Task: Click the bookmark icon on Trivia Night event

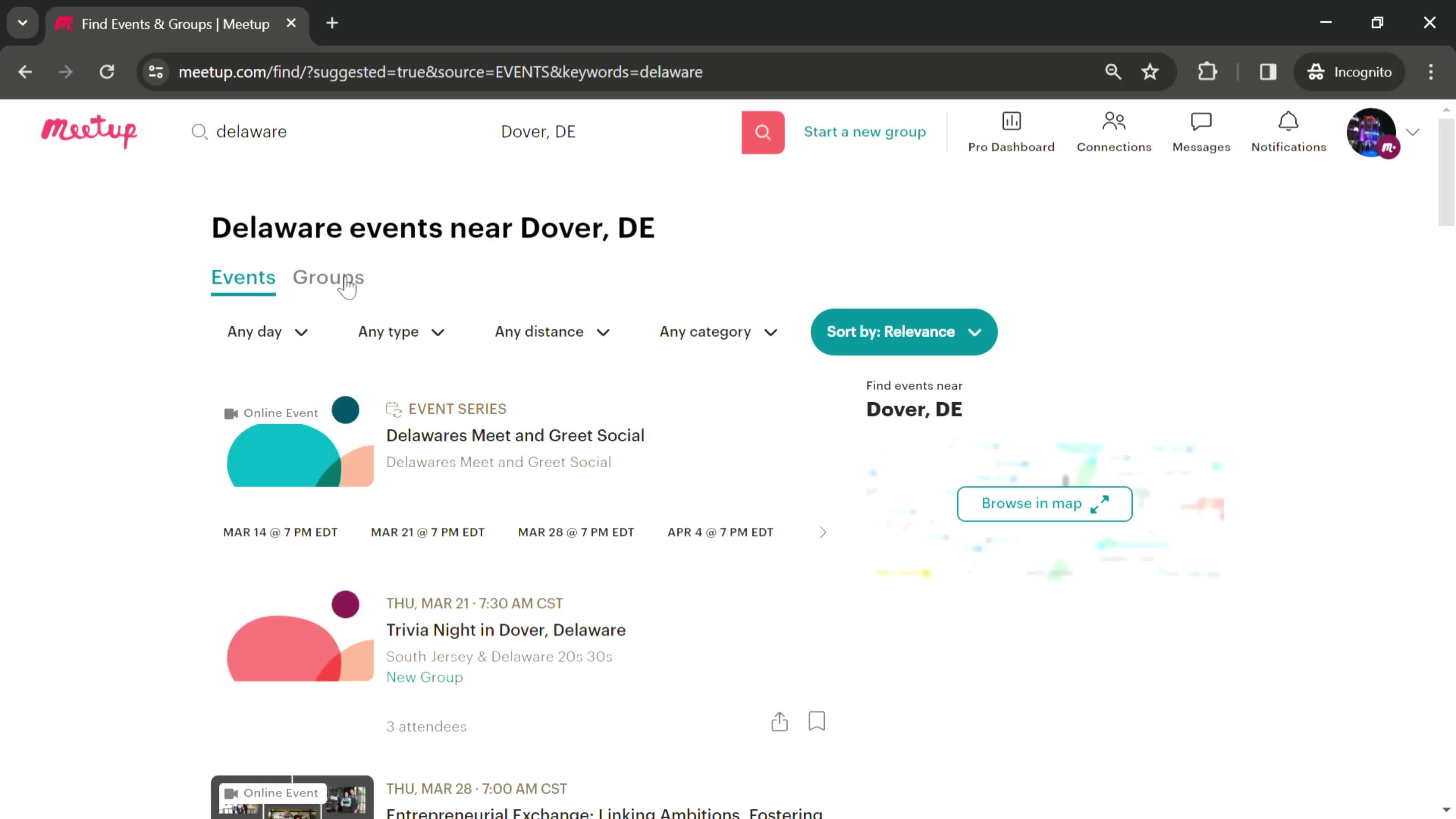Action: pos(817,722)
